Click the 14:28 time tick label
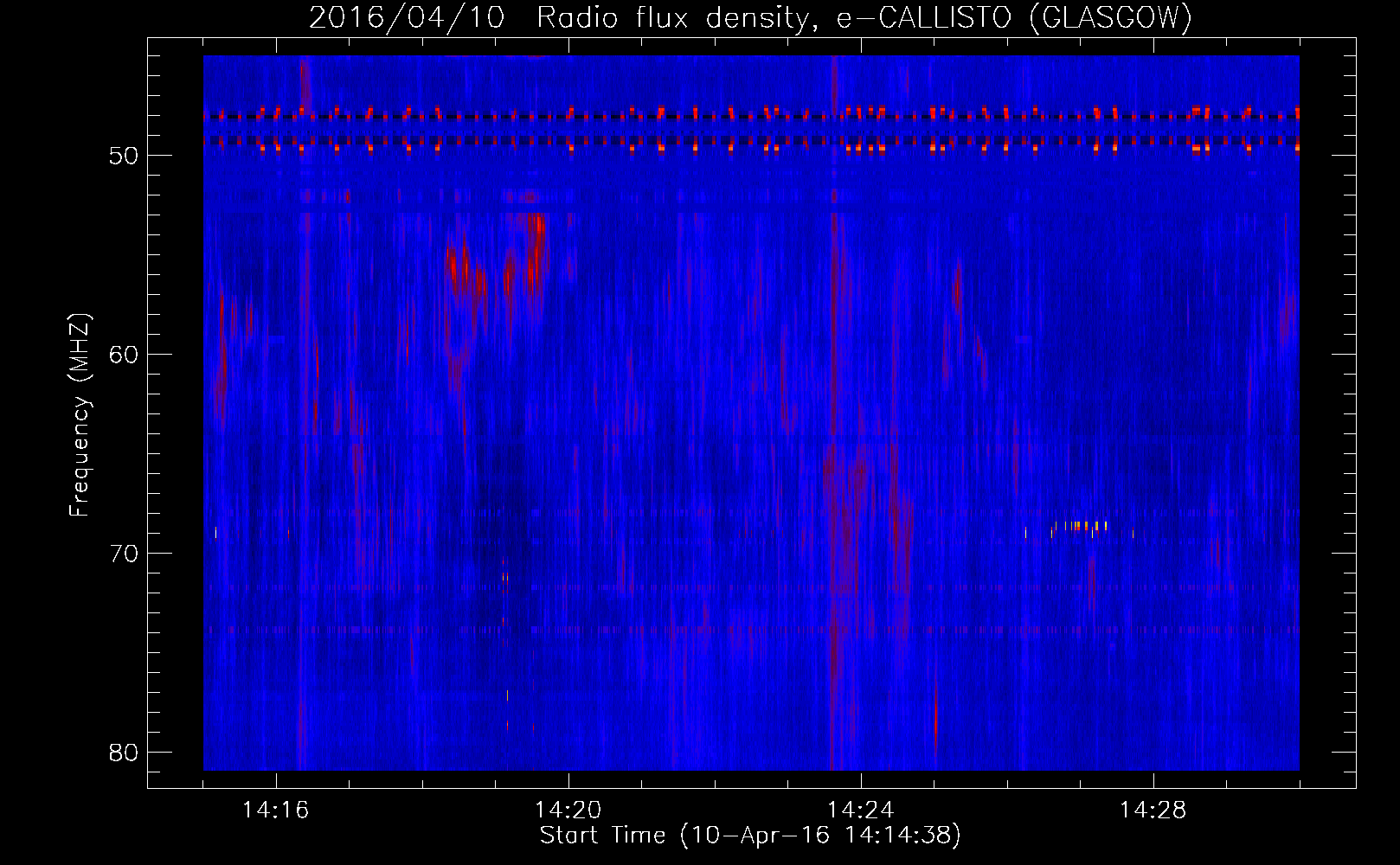The height and width of the screenshot is (865, 1400). 1153,810
